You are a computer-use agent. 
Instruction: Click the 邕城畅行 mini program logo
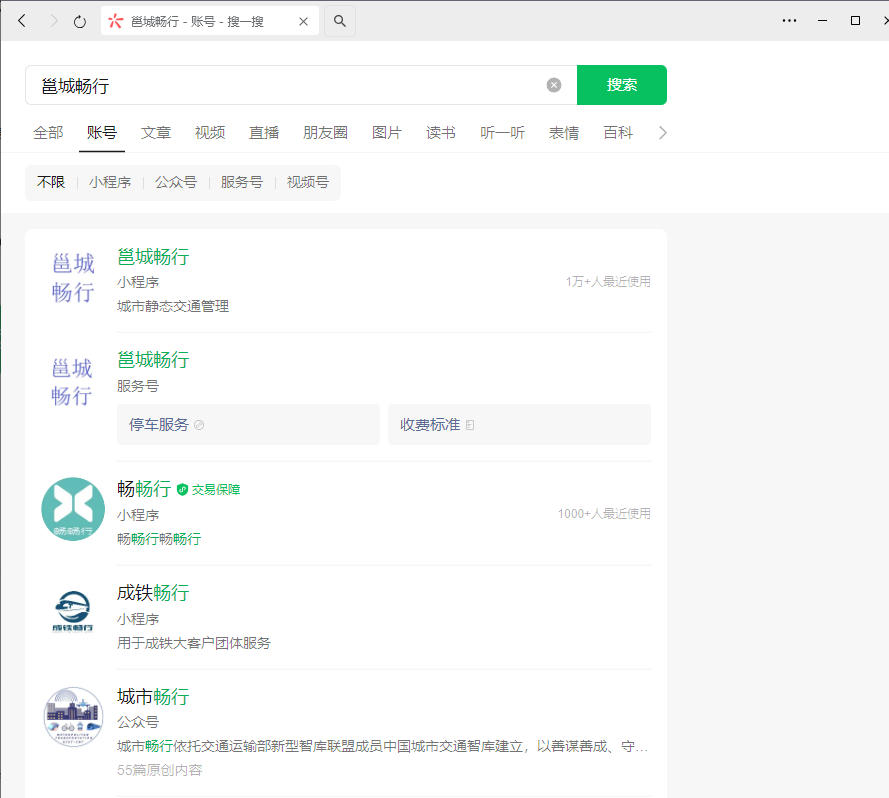(x=73, y=278)
